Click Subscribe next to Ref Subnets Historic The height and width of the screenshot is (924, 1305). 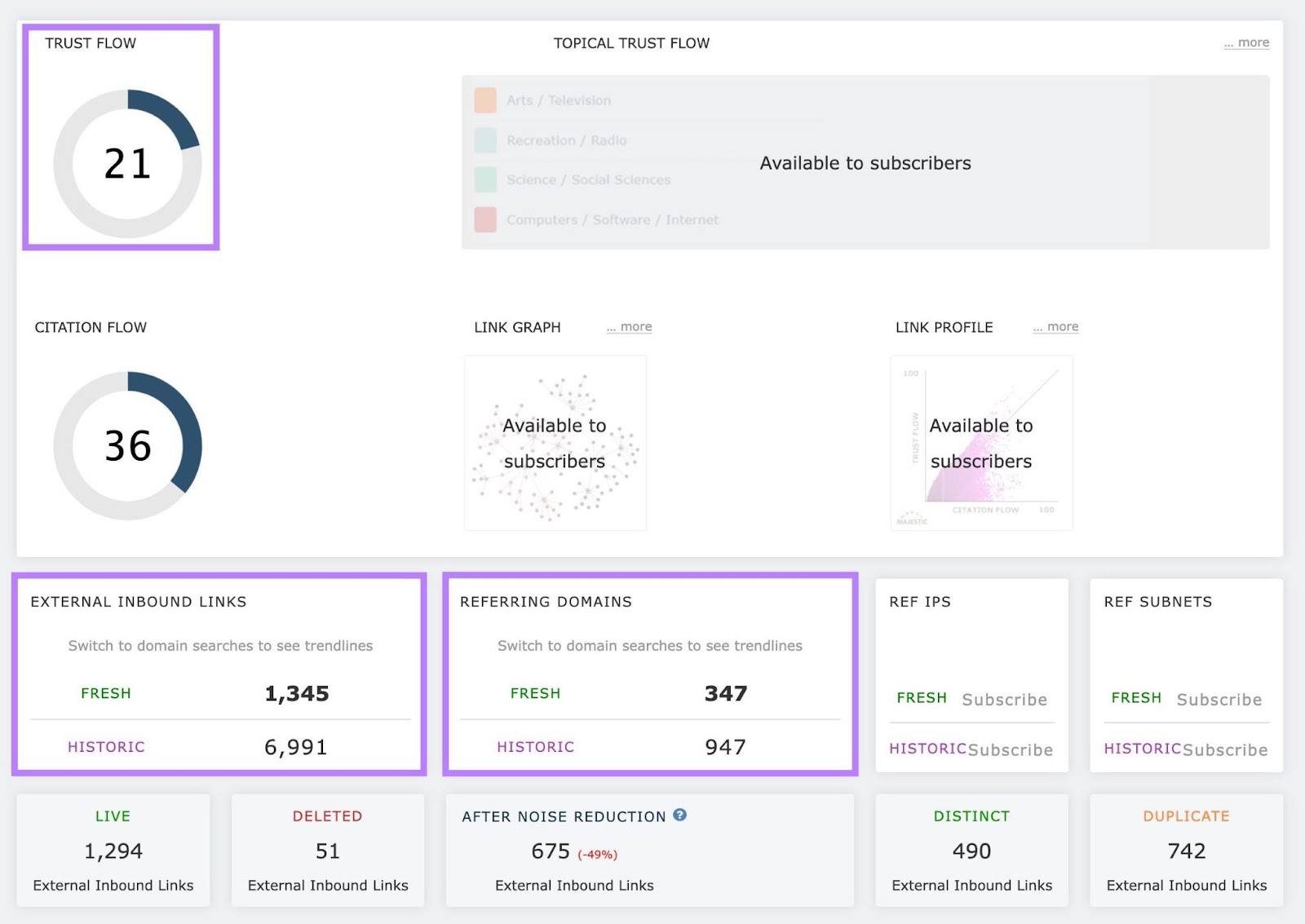[x=1225, y=749]
